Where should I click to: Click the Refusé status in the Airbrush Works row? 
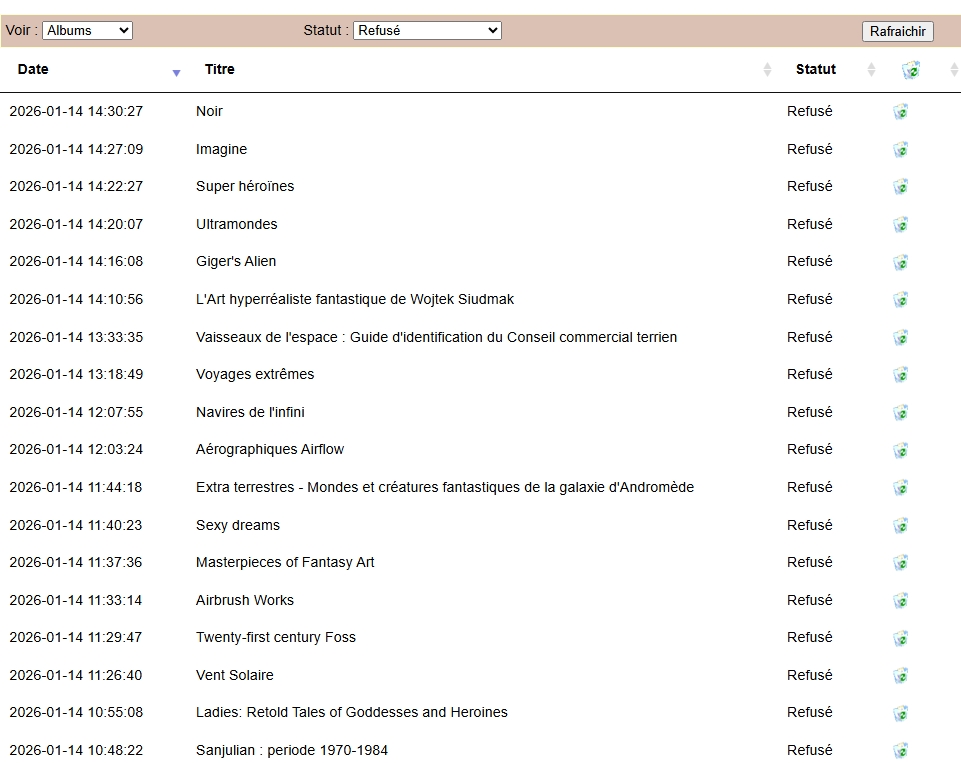(810, 601)
